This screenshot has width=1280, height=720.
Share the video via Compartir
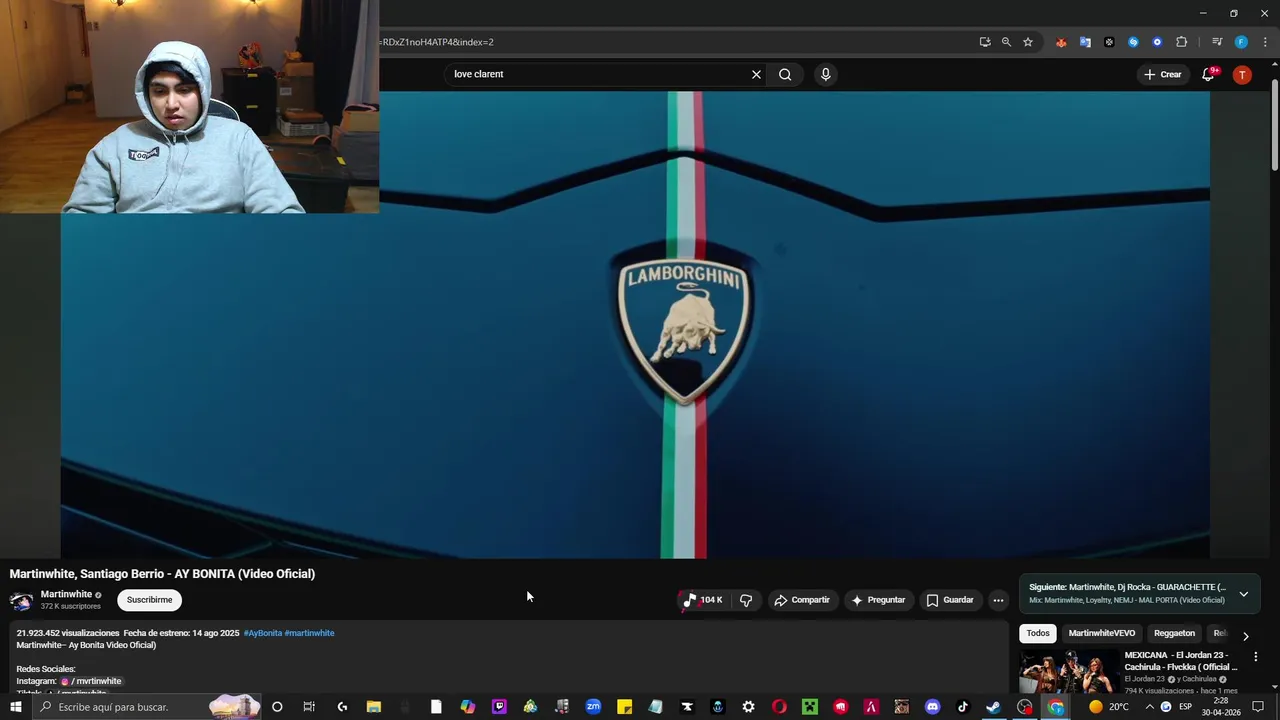[x=802, y=600]
